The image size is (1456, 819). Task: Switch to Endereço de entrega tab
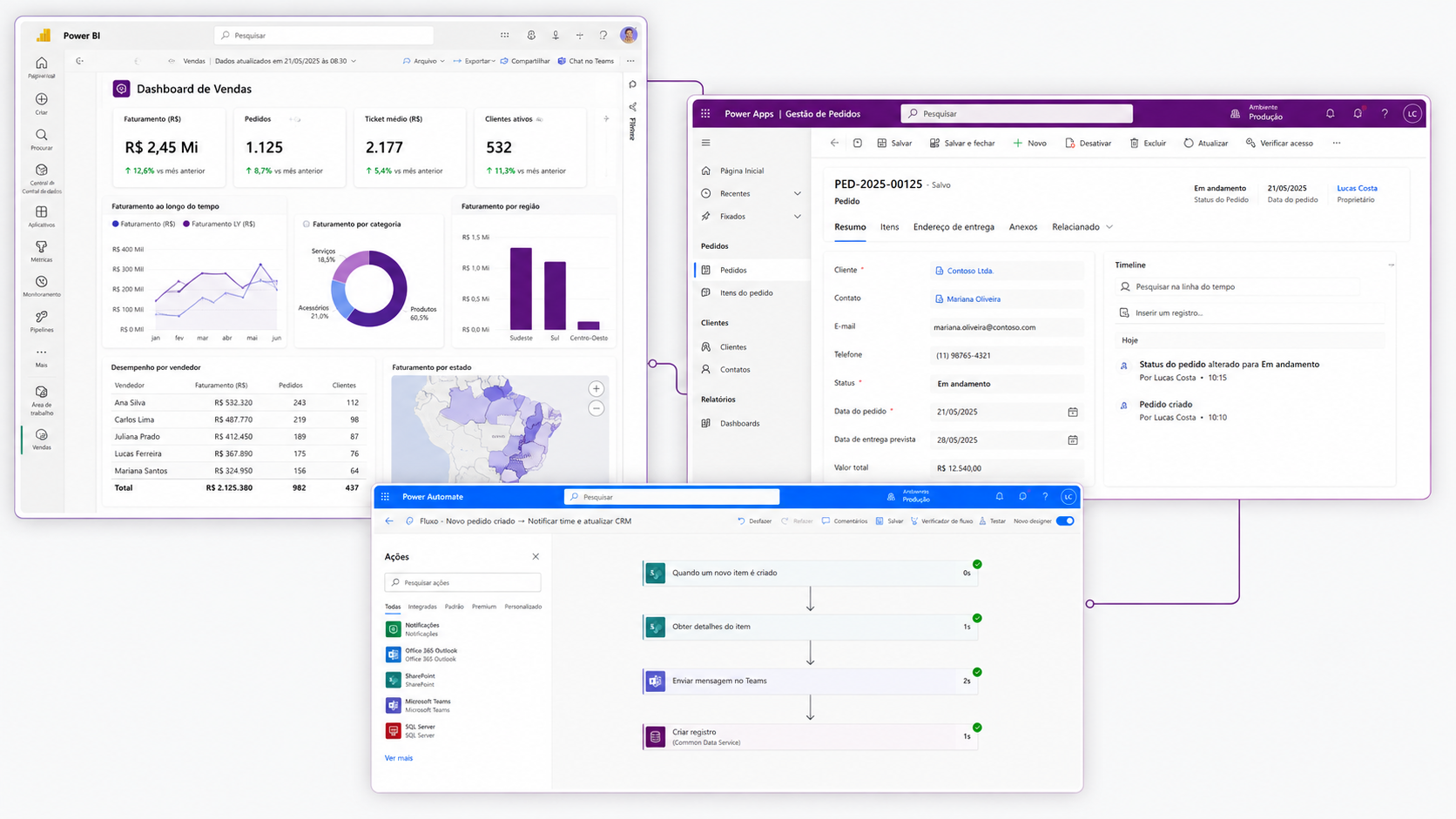coord(954,227)
